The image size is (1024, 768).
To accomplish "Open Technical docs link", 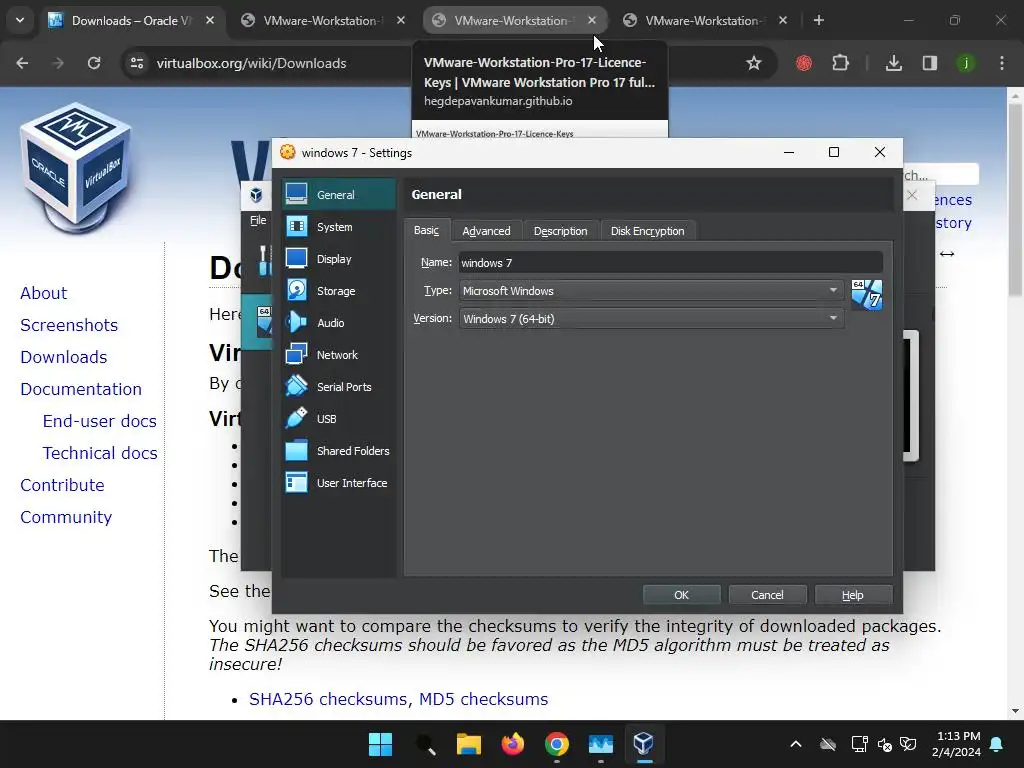I will [100, 453].
